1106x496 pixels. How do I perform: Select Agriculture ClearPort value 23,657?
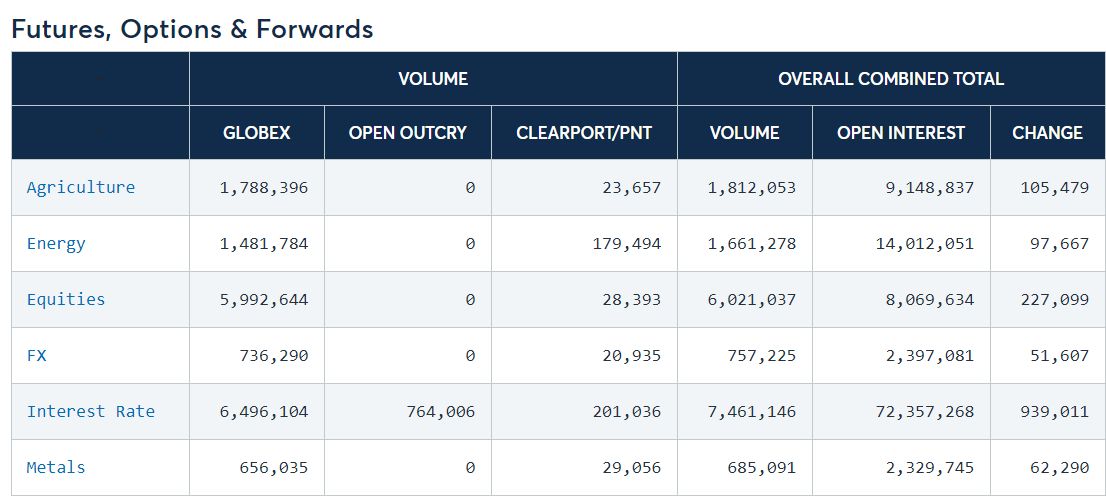(631, 188)
